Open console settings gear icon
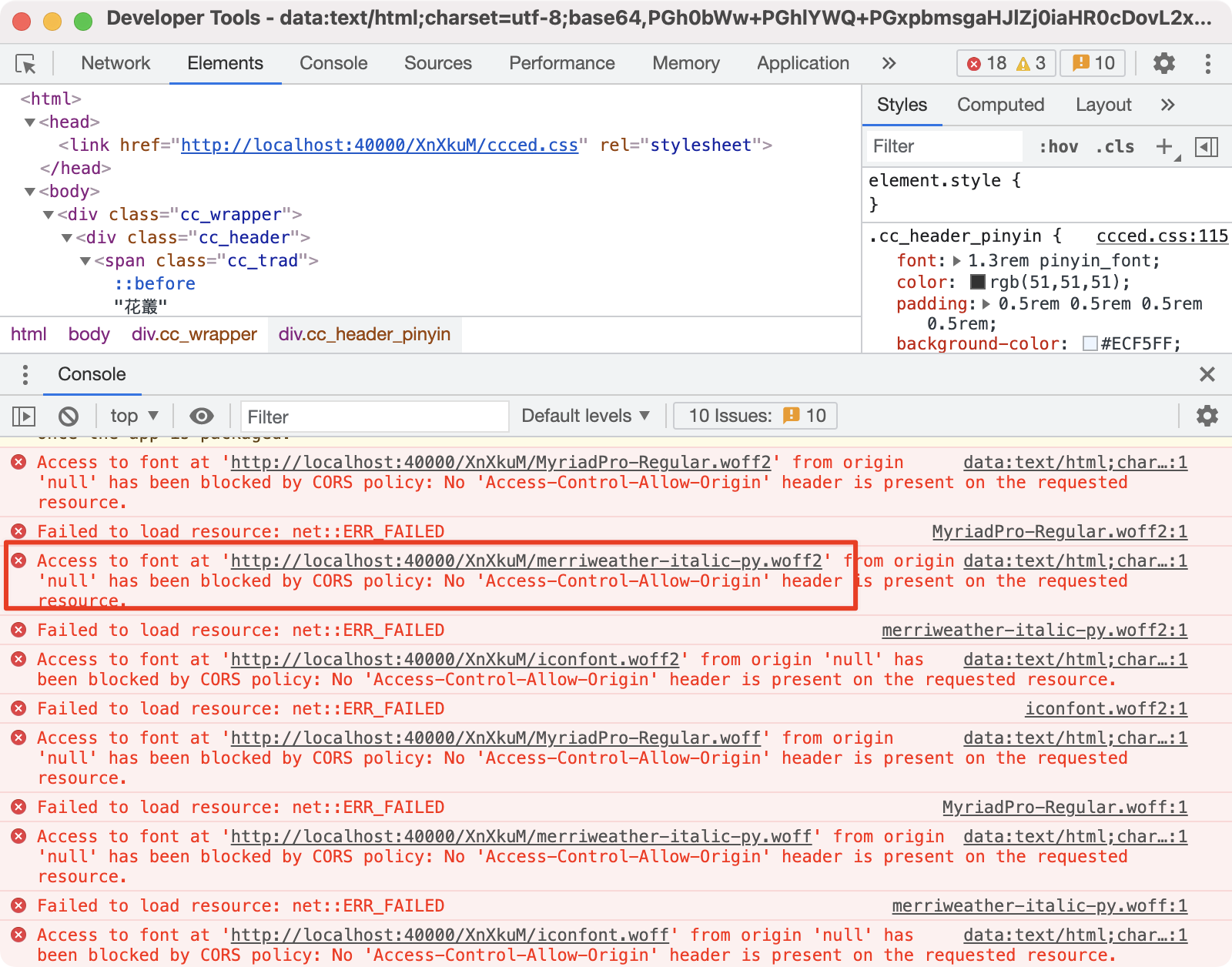The width and height of the screenshot is (1232, 967). pos(1207,416)
